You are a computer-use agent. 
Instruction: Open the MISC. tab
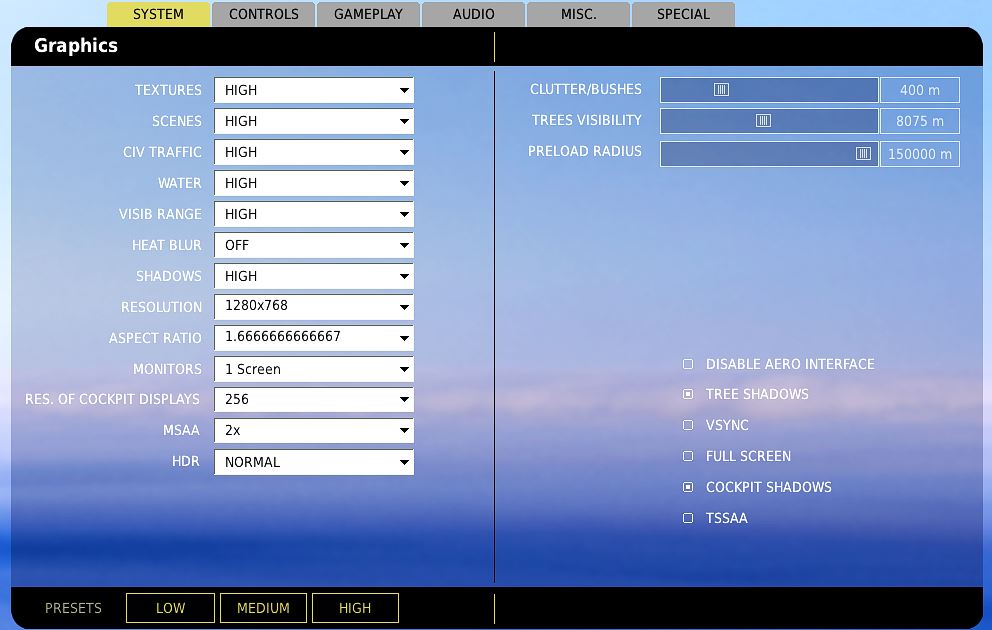578,14
